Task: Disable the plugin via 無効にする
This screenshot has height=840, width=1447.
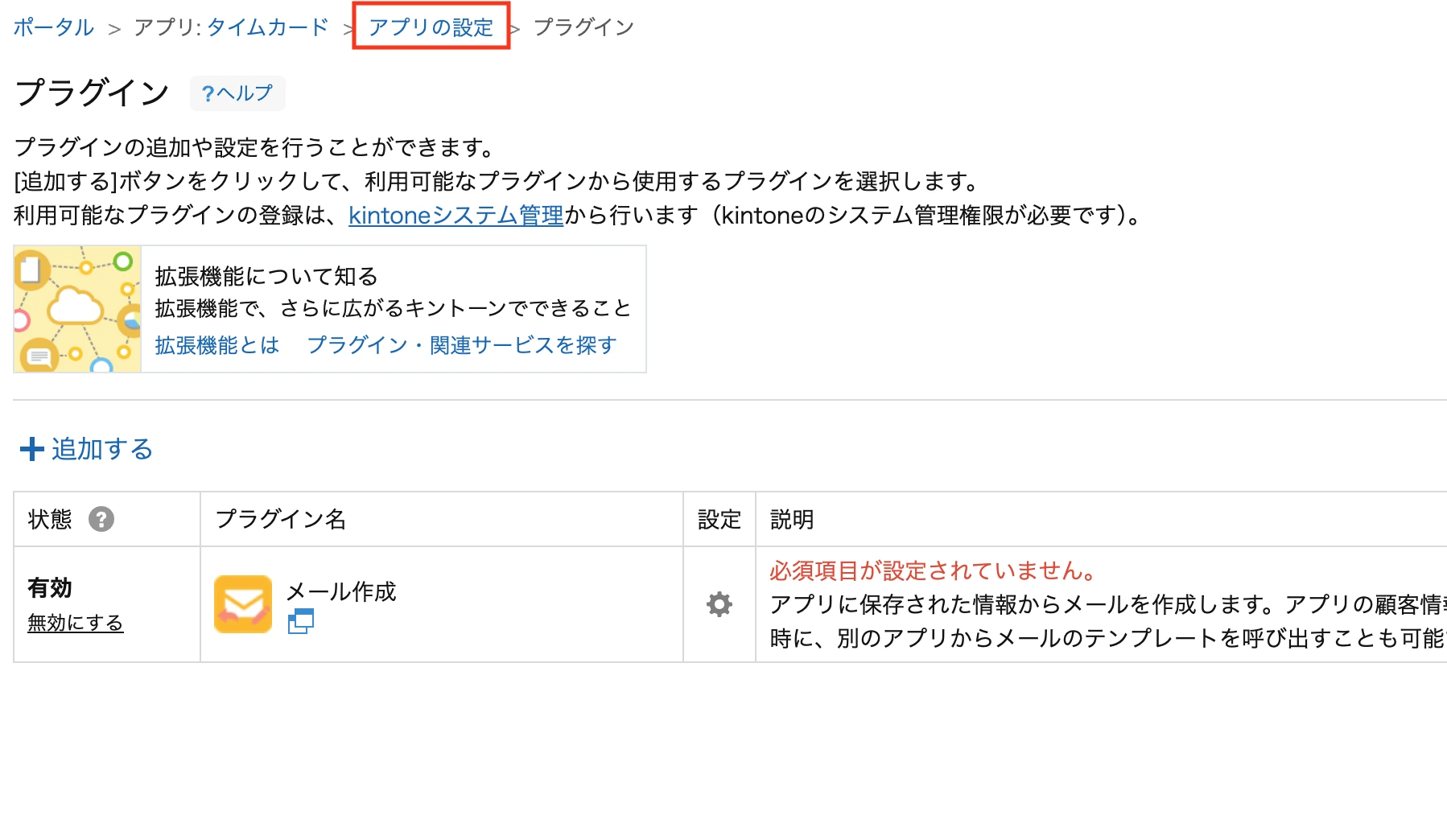Action: (x=76, y=622)
